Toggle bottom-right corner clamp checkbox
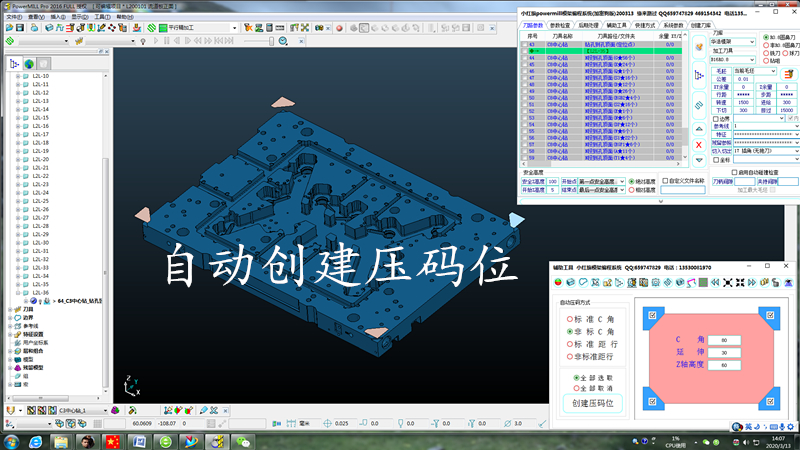Viewport: 800px width, 450px height. 770,402
